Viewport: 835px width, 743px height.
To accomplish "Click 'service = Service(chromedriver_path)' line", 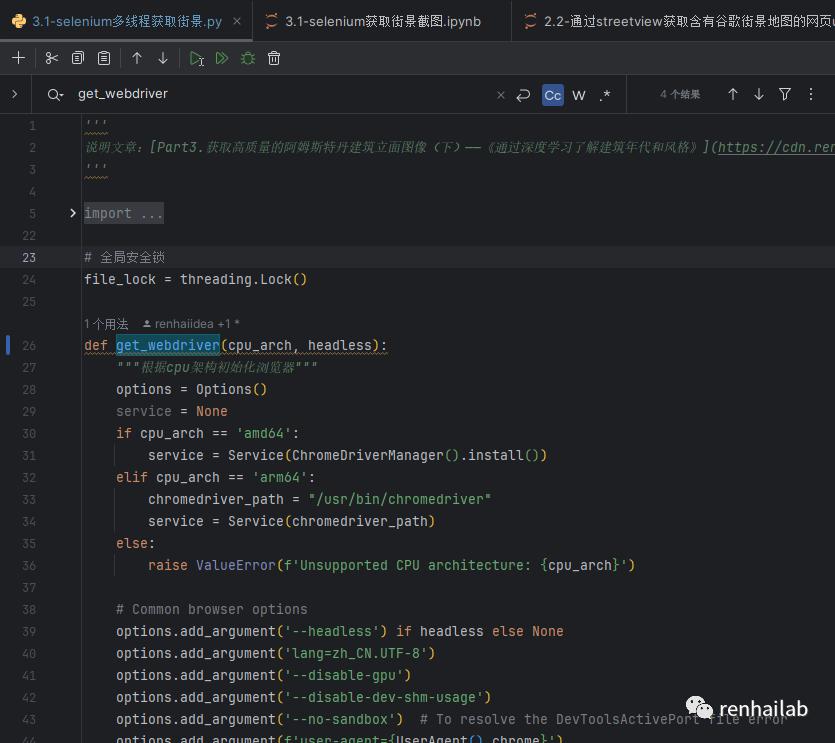I will coord(292,521).
